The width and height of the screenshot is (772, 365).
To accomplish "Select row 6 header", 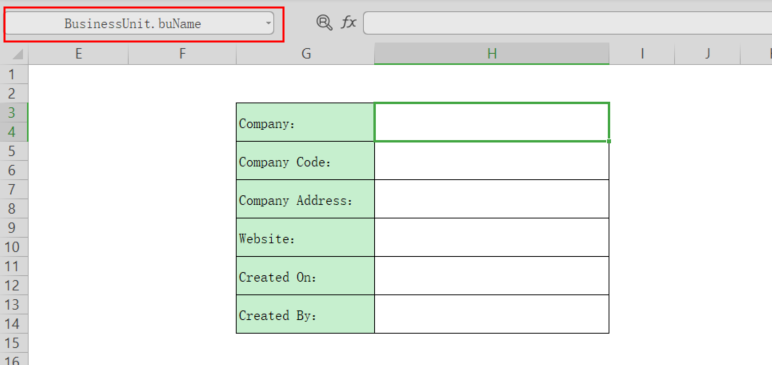I will (14, 170).
